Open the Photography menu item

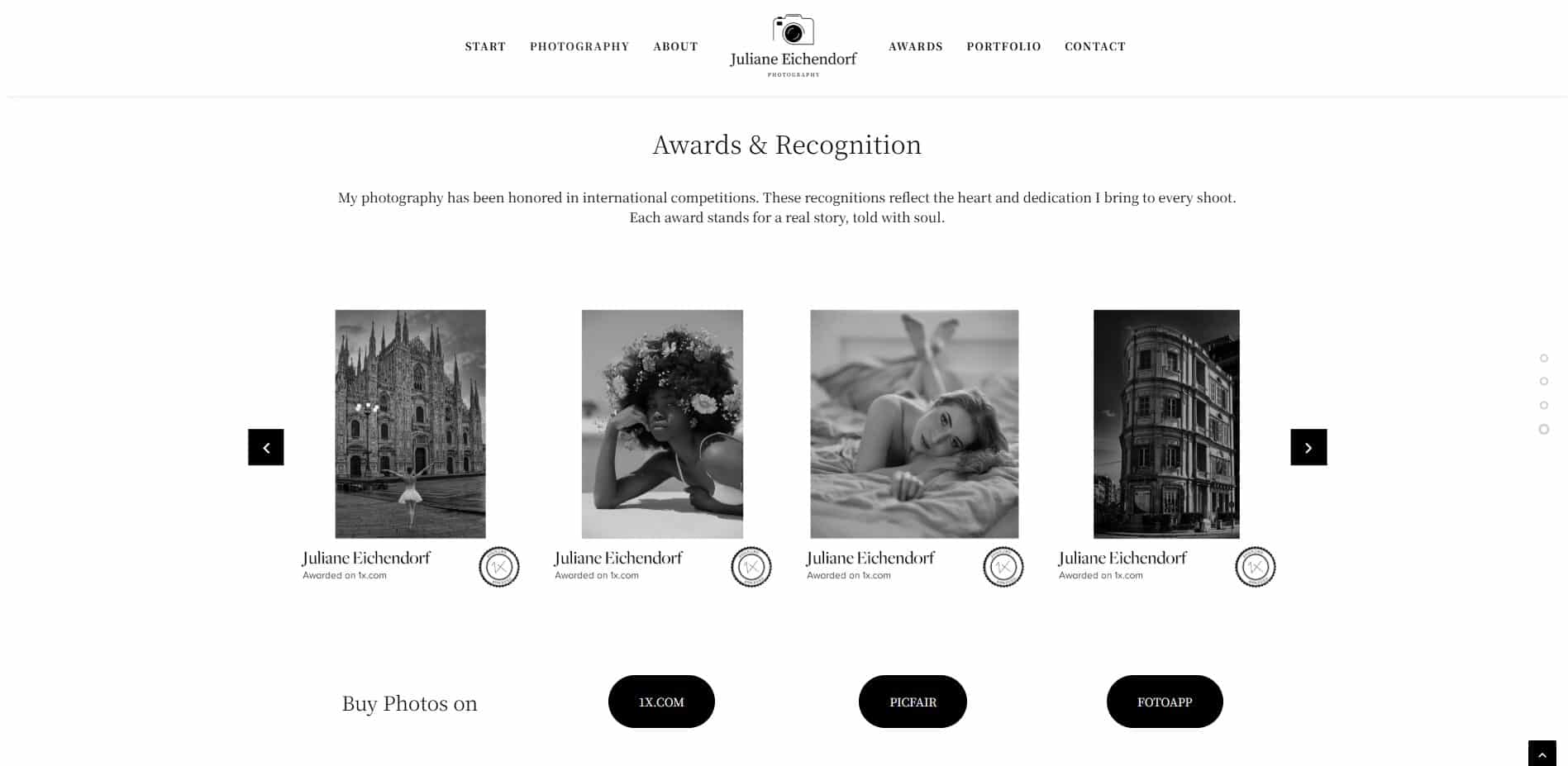(x=579, y=46)
